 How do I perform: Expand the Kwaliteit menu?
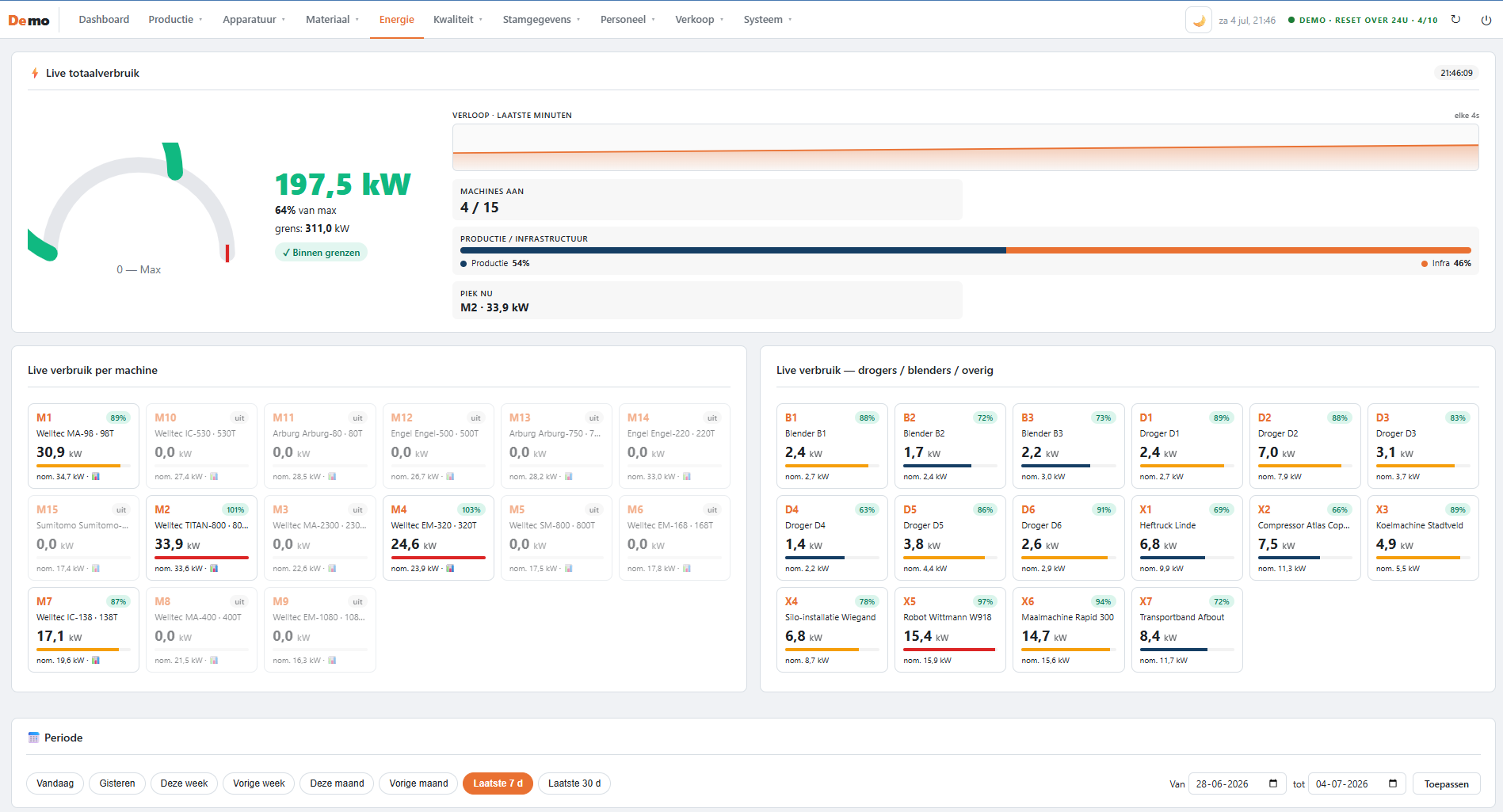pyautogui.click(x=458, y=20)
